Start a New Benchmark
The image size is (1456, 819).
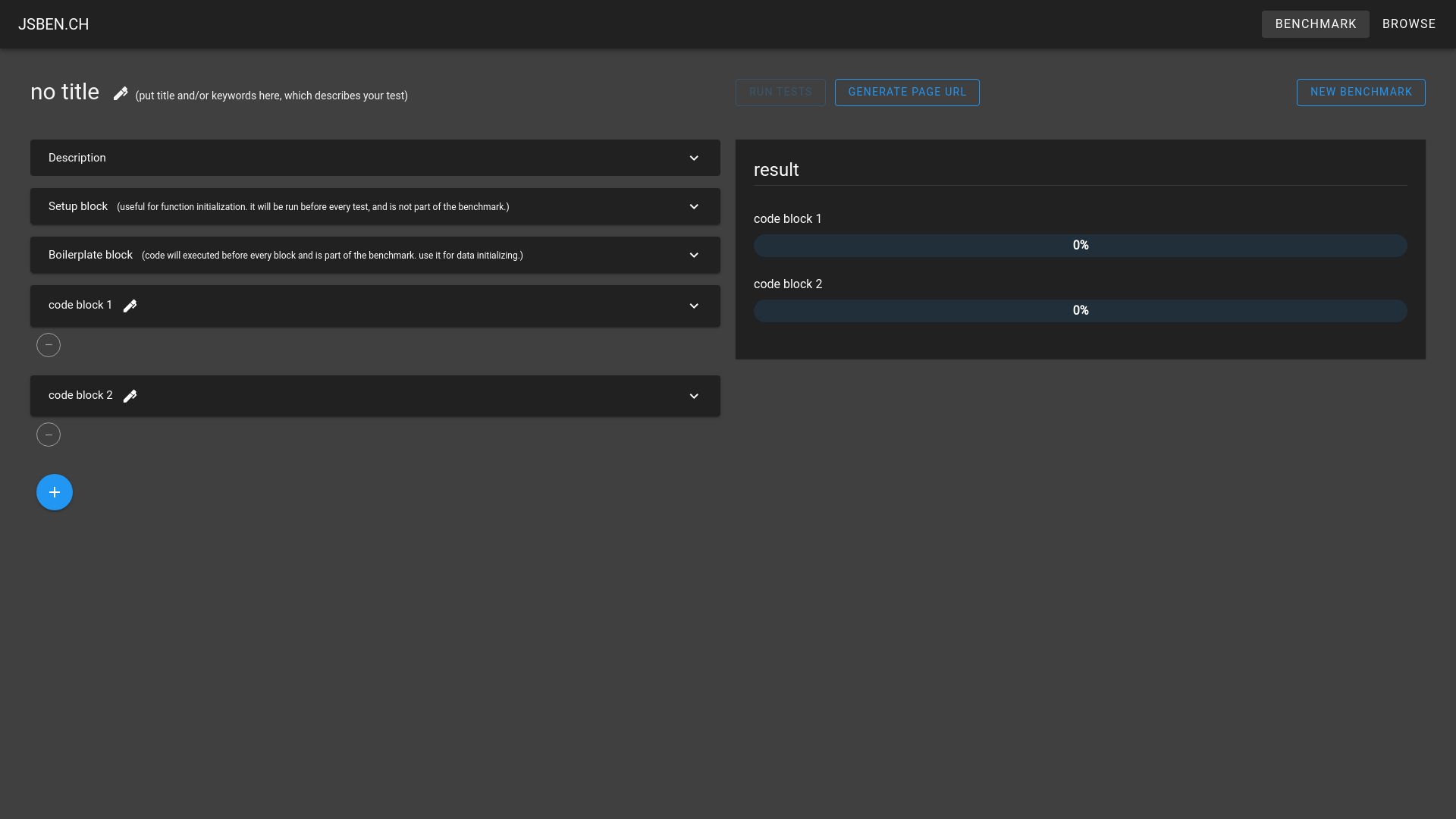click(x=1361, y=93)
